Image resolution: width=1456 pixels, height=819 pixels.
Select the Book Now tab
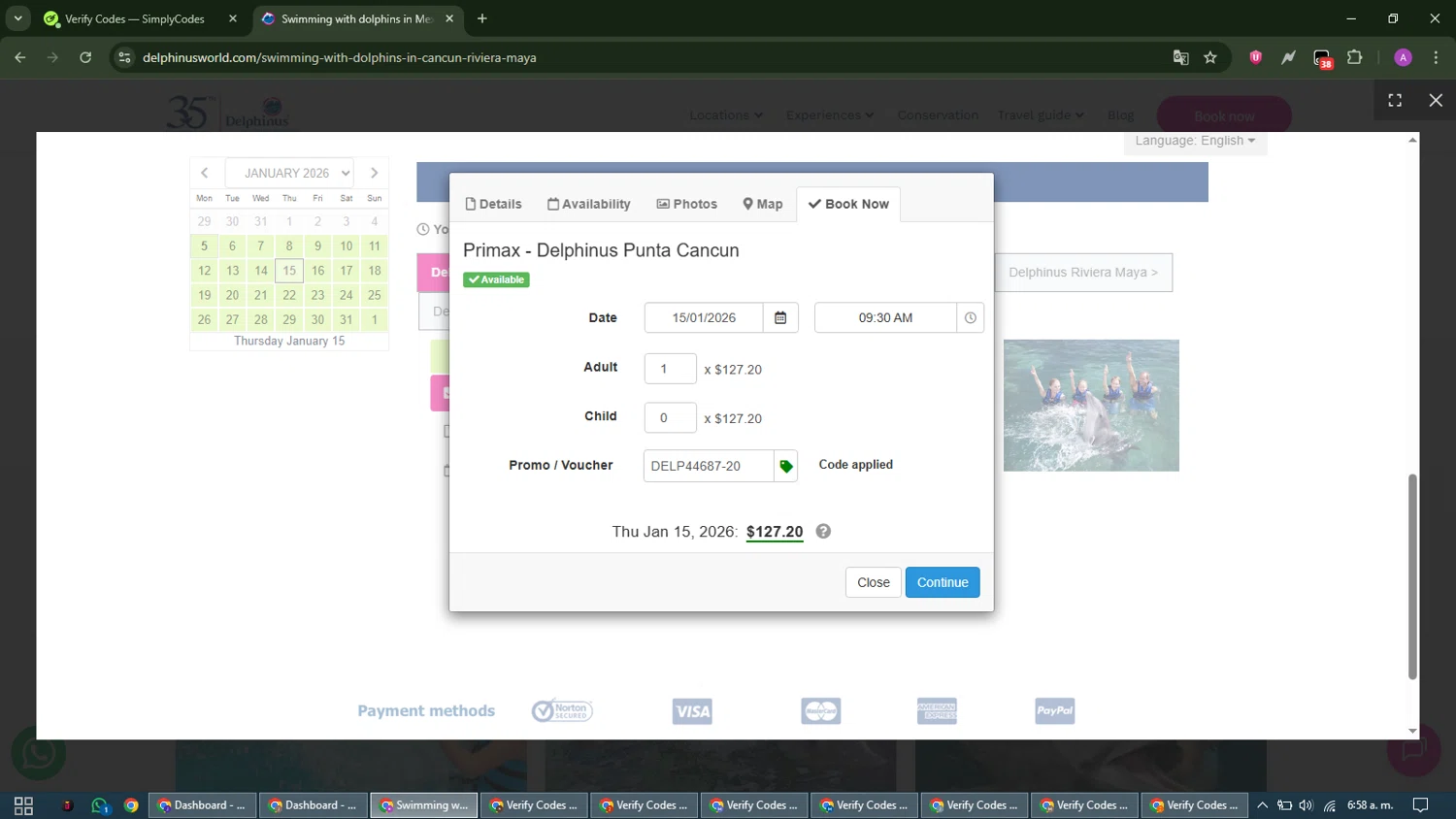point(848,204)
